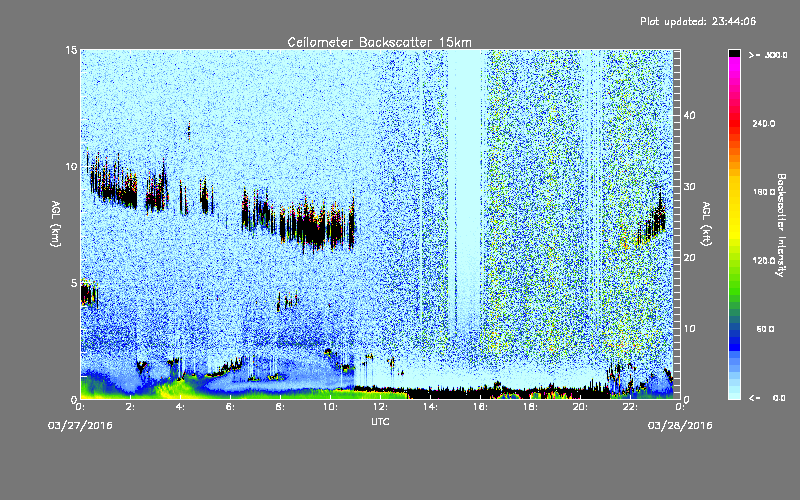Click the 22: hour tick on time axis
Viewport: 800px width, 500px height.
pyautogui.click(x=631, y=407)
